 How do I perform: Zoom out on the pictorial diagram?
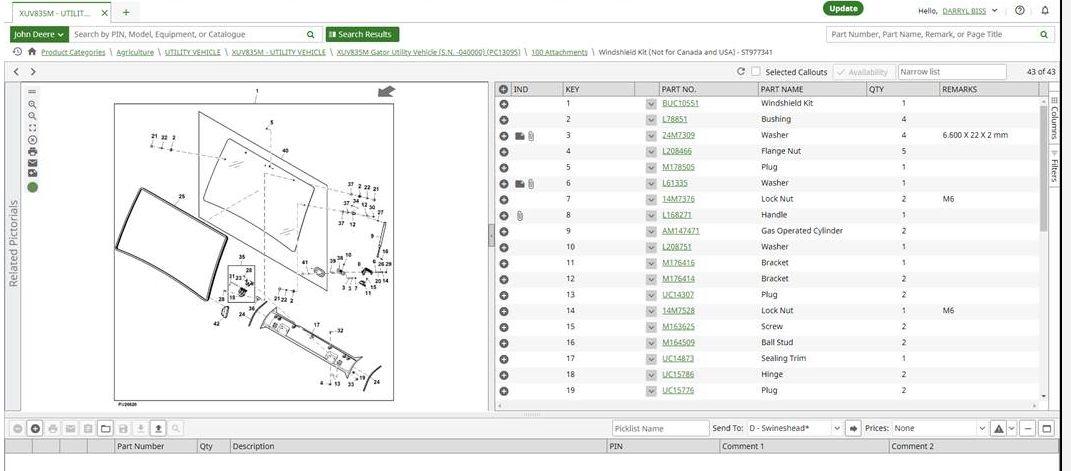point(32,116)
